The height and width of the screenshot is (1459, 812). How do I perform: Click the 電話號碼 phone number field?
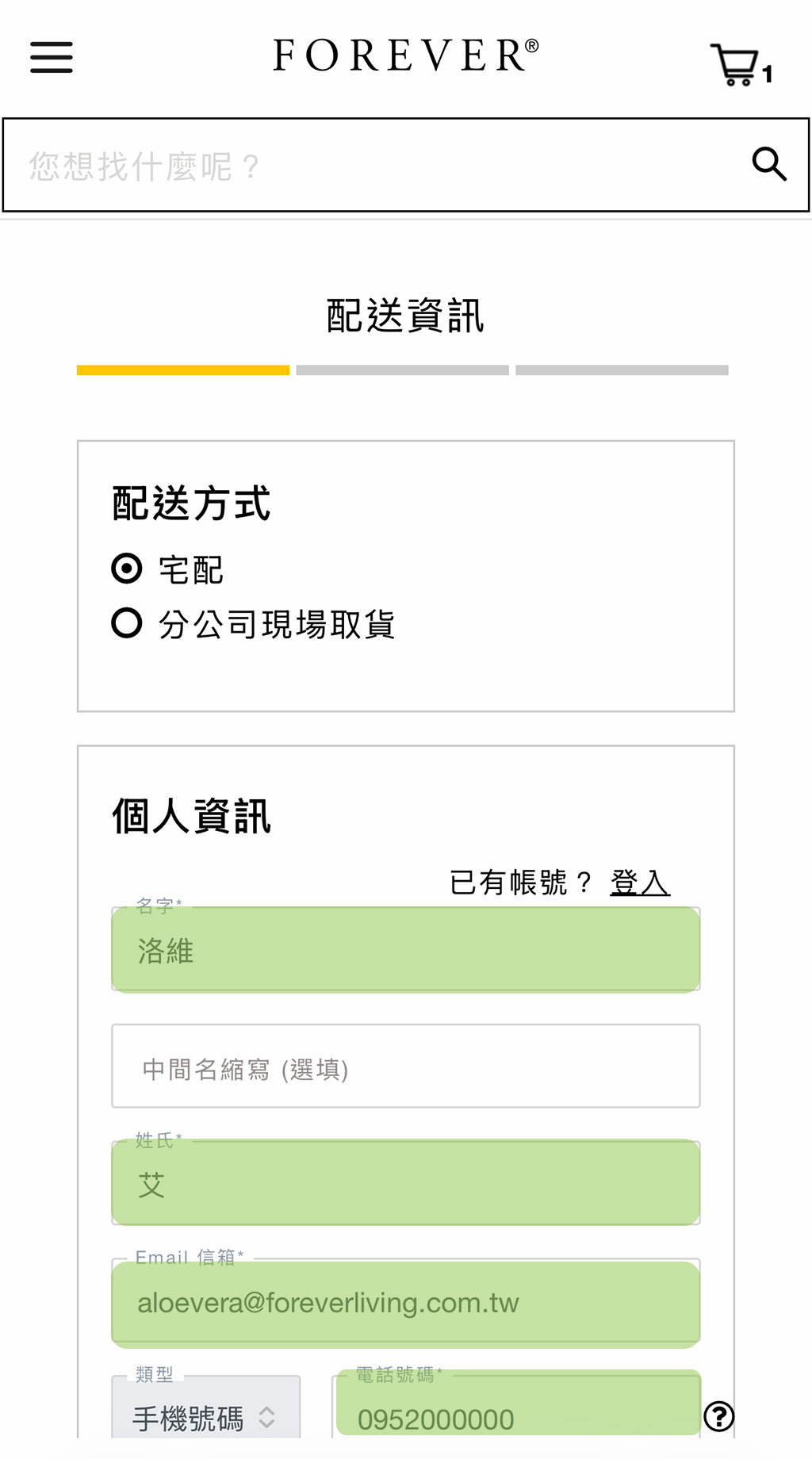point(518,1416)
